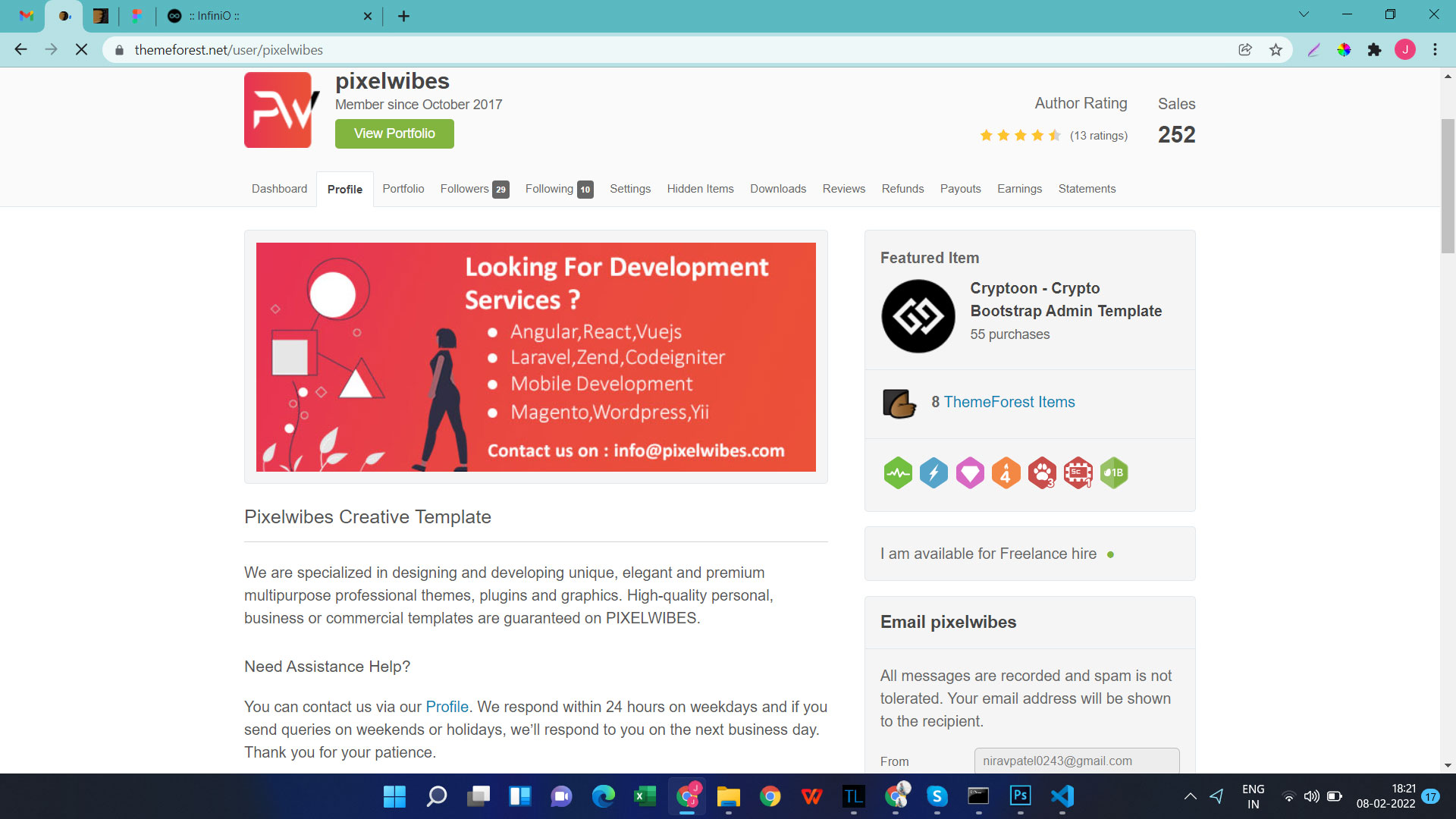Open Chrome three-dot menu
Screen dimensions: 1456x819
tap(1435, 50)
